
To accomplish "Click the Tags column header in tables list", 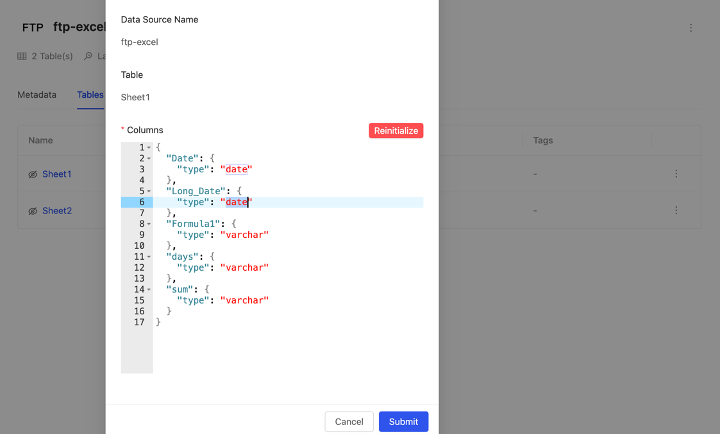I will [x=543, y=140].
